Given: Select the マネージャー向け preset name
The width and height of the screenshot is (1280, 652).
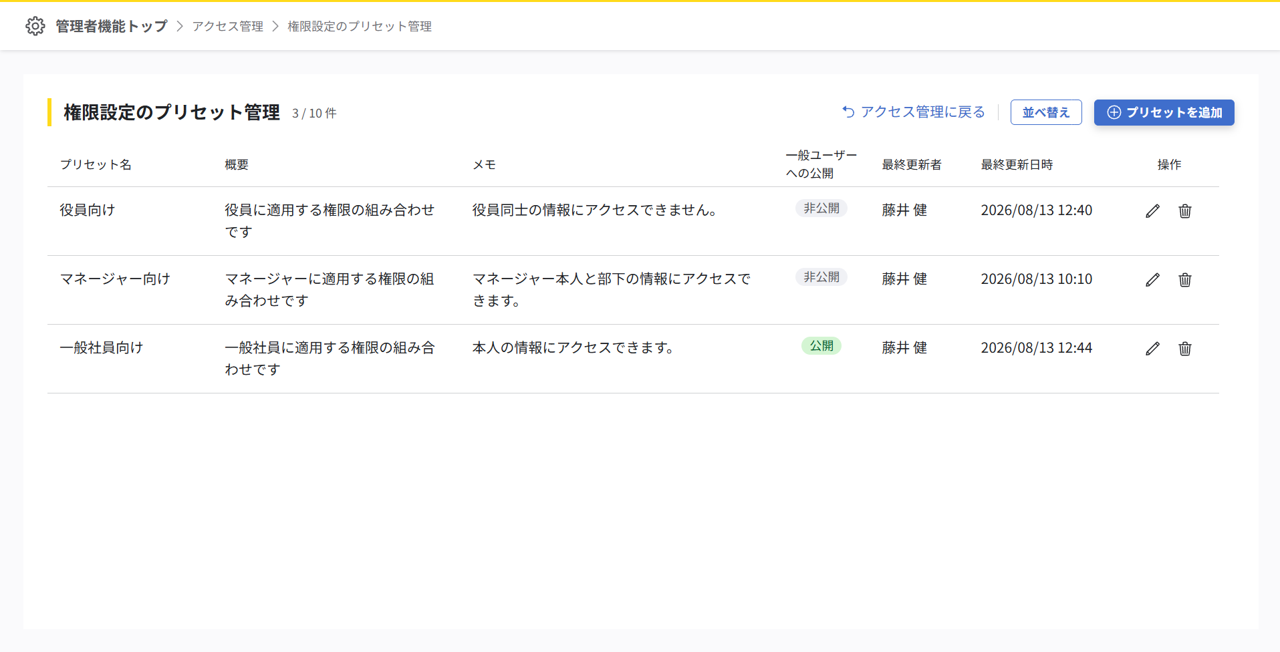Looking at the screenshot, I should pos(115,279).
